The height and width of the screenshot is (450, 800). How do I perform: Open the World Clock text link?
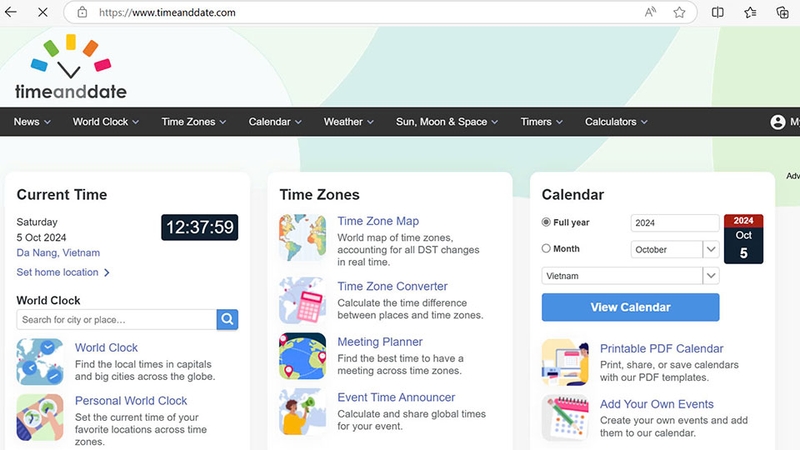point(106,347)
